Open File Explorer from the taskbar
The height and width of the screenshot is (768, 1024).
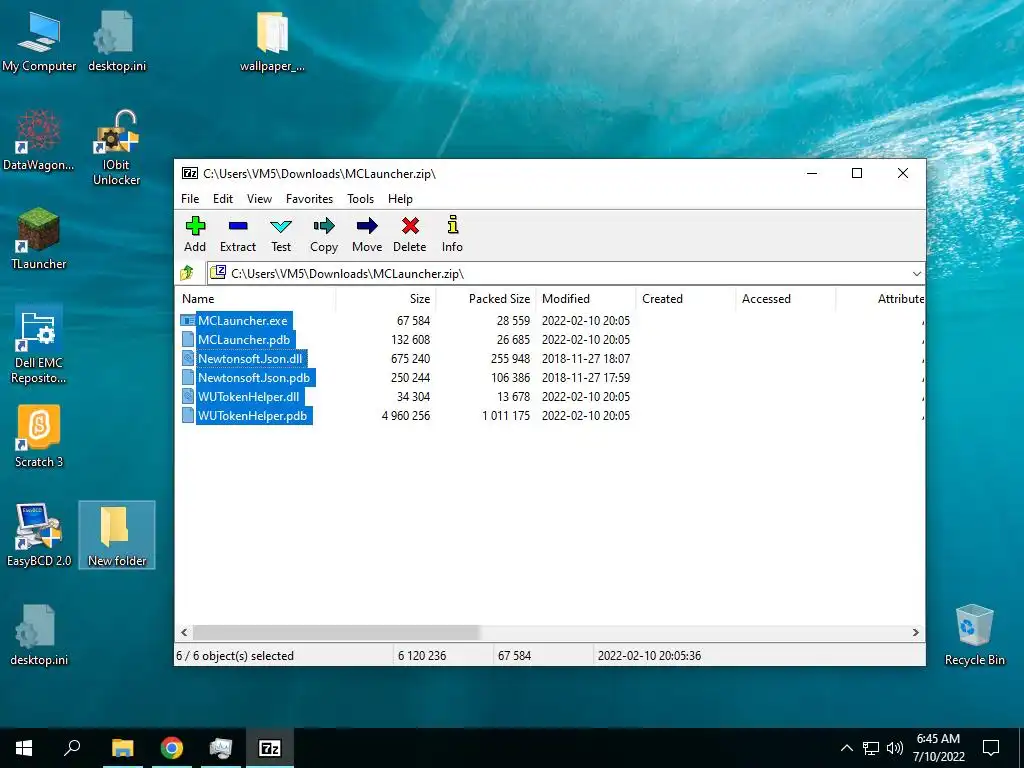(x=123, y=748)
